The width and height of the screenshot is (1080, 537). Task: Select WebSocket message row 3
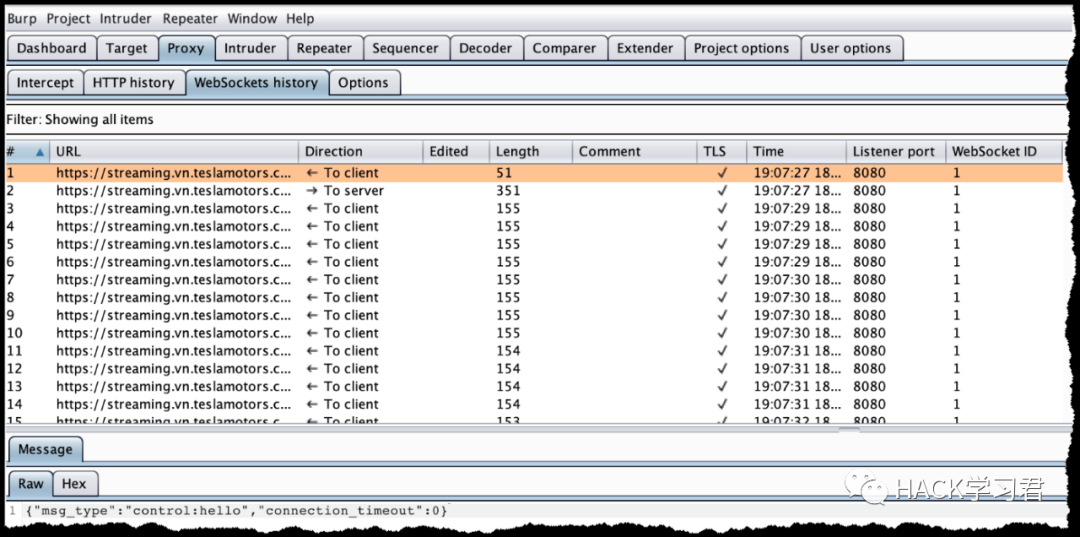pos(534,209)
